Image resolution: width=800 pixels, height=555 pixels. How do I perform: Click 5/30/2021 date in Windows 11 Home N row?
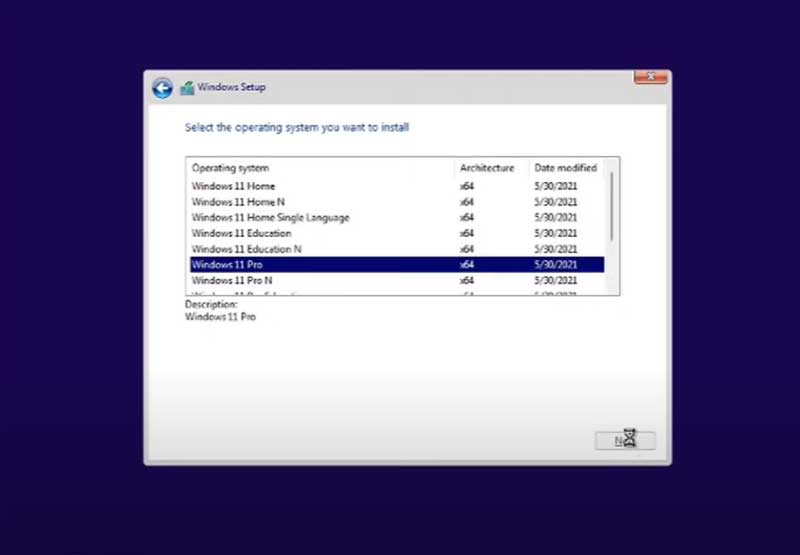point(556,202)
